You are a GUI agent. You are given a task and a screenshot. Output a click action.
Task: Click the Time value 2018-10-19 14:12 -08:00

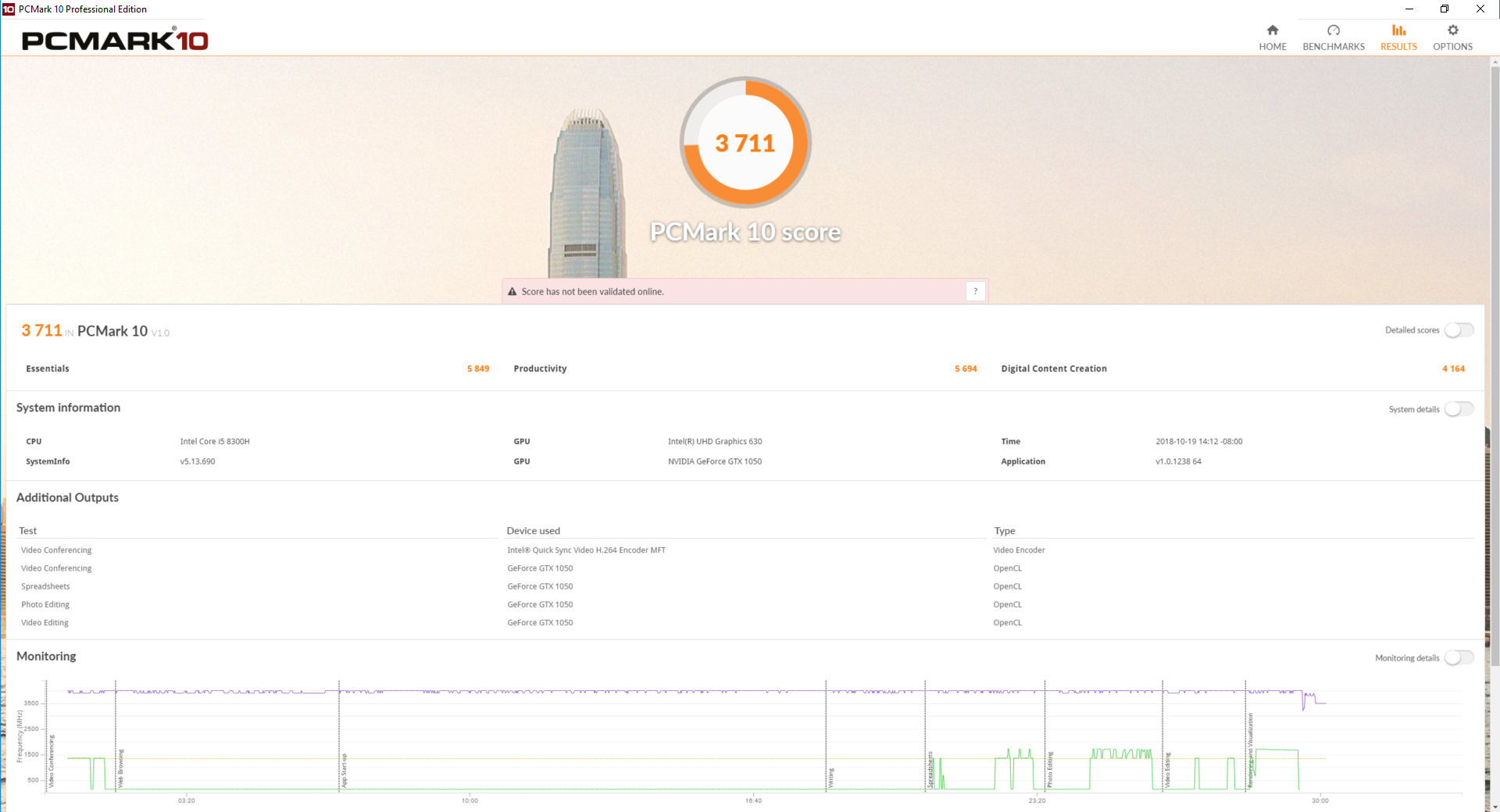coord(1199,442)
